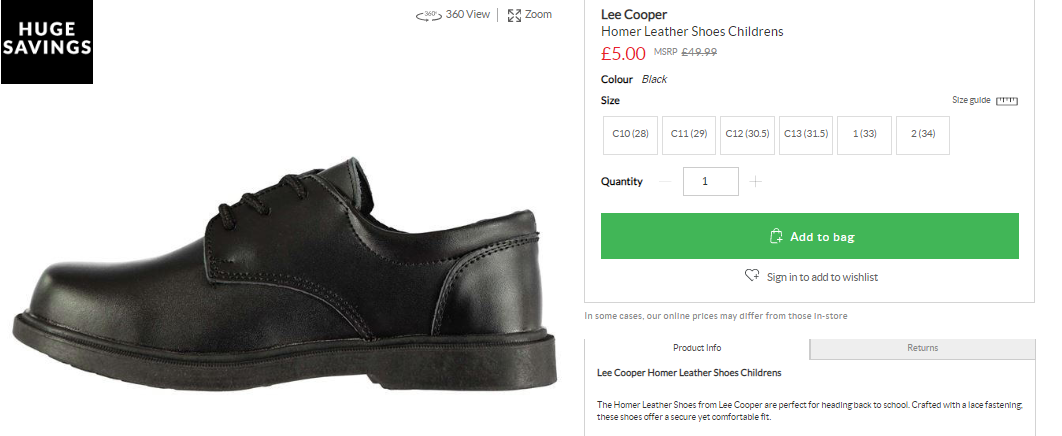Choose size 2 (34)
This screenshot has width=1062, height=436.
coord(923,135)
